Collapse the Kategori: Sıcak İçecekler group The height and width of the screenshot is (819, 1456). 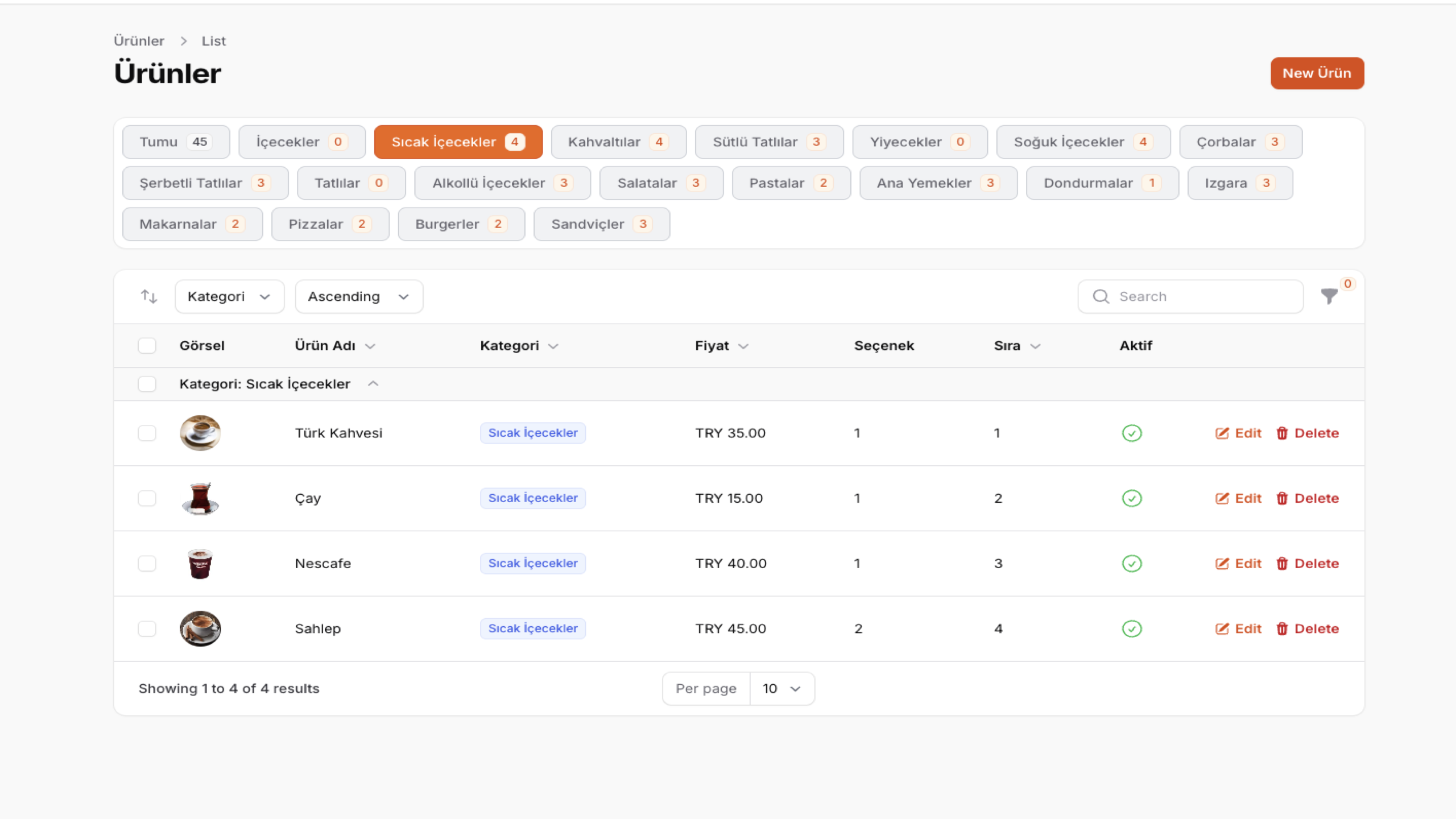373,384
